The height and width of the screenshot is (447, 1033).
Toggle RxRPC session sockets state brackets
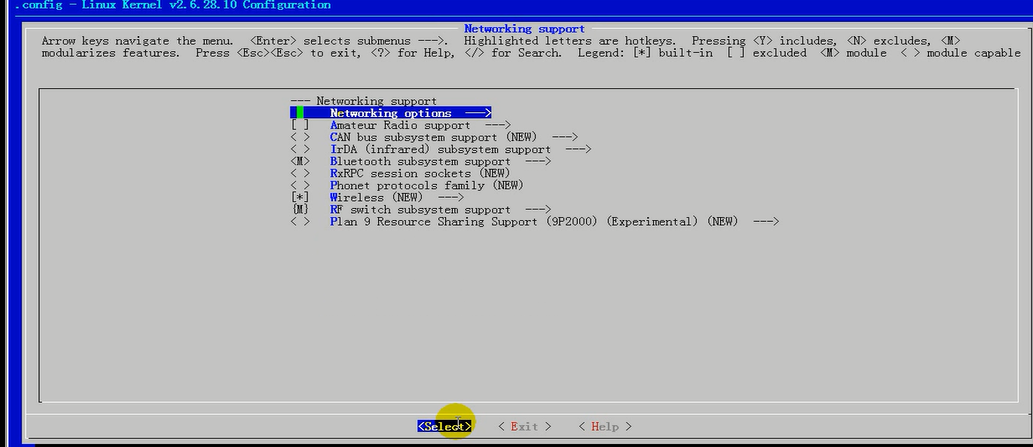(300, 173)
